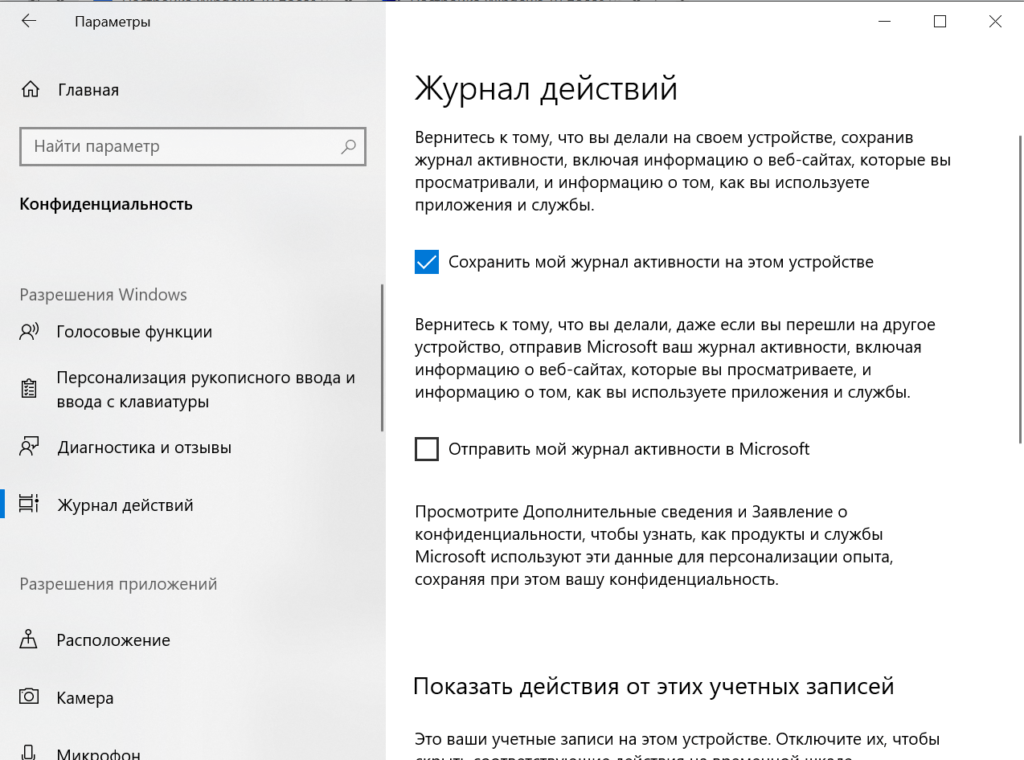The image size is (1024, 760).
Task: Click the Журнал действий page title
Action: pos(546,88)
